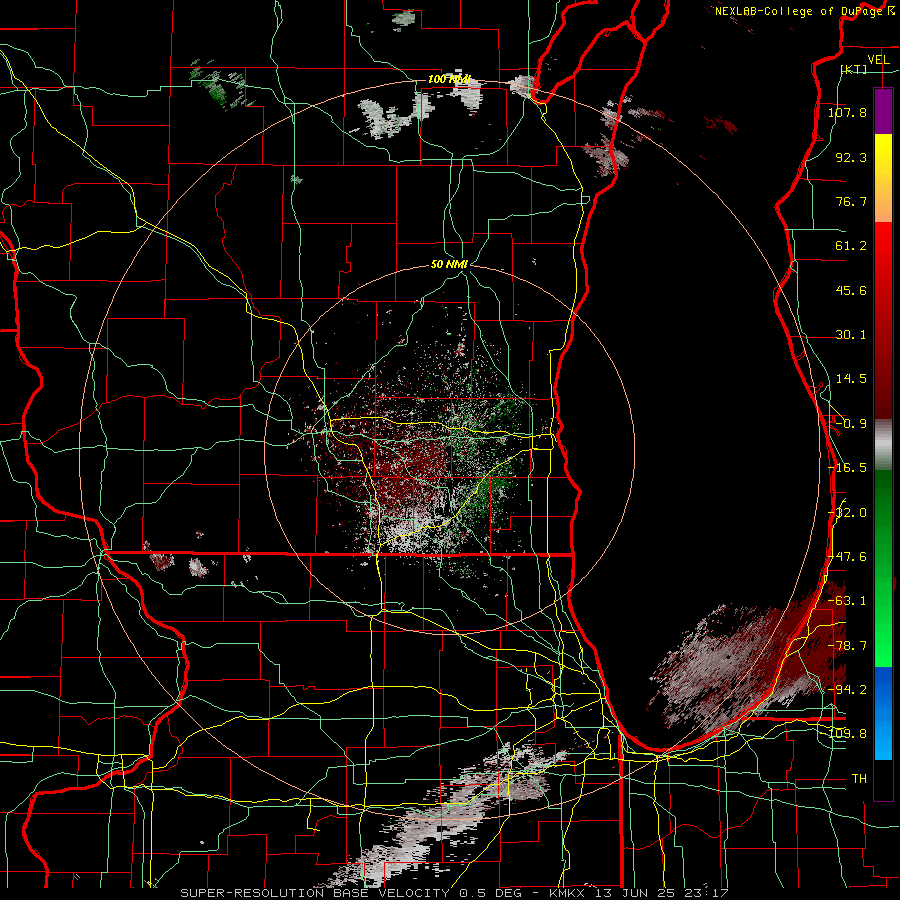Pick the blue segment of velocity color bar

(x=883, y=712)
